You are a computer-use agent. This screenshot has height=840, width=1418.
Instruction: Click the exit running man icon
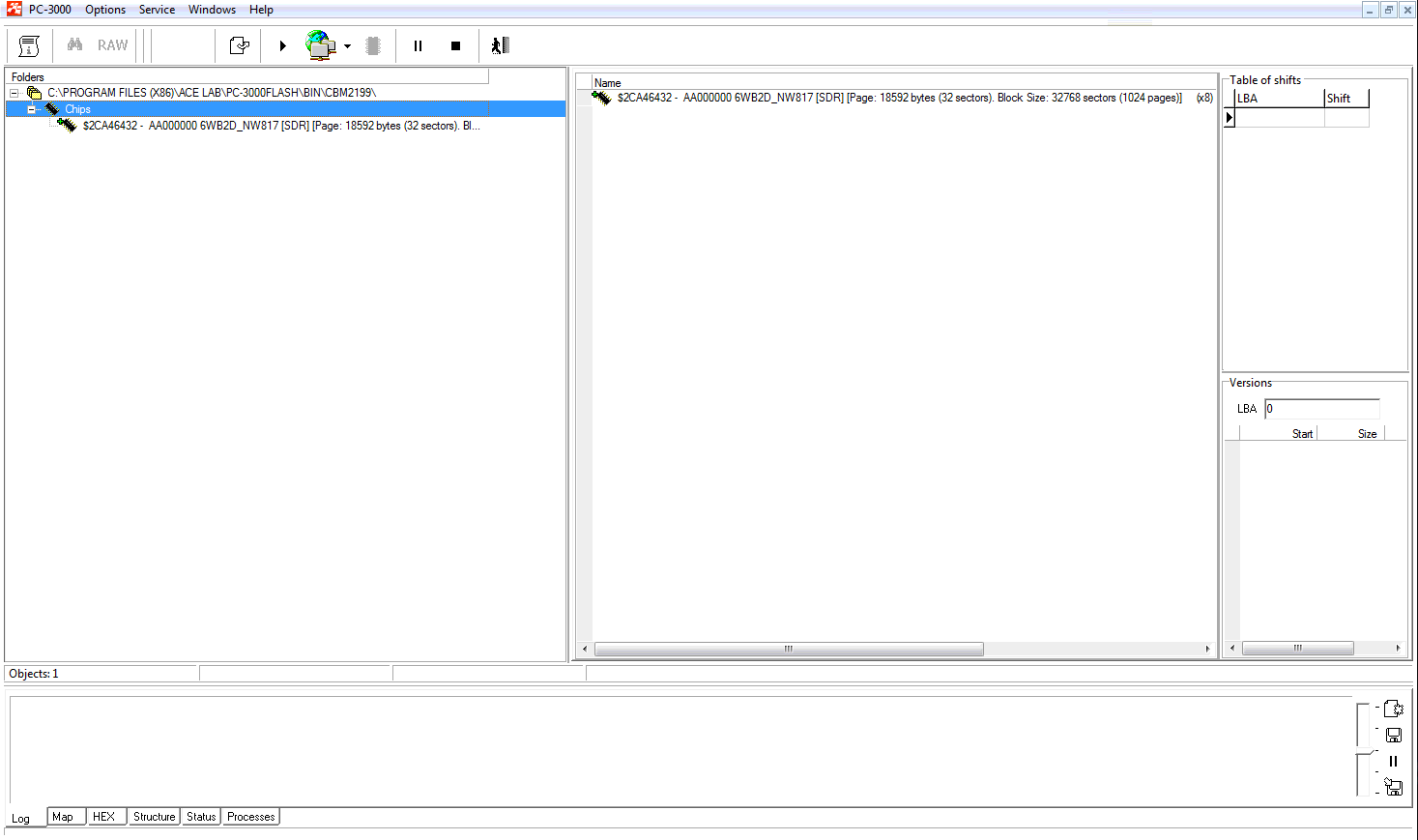[x=500, y=45]
